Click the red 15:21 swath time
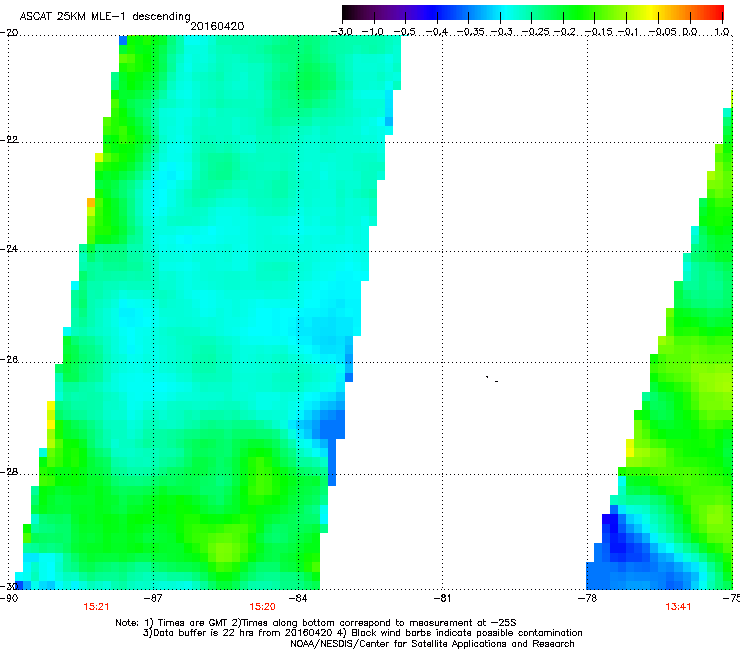The height and width of the screenshot is (650, 740). (96, 607)
